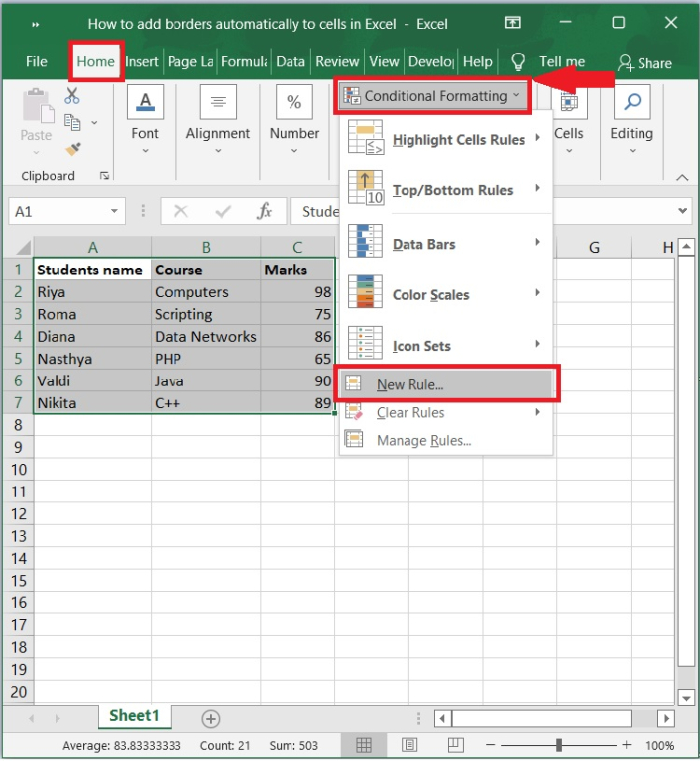The width and height of the screenshot is (700, 761).
Task: Click zoom in plus button
Action: (x=627, y=744)
